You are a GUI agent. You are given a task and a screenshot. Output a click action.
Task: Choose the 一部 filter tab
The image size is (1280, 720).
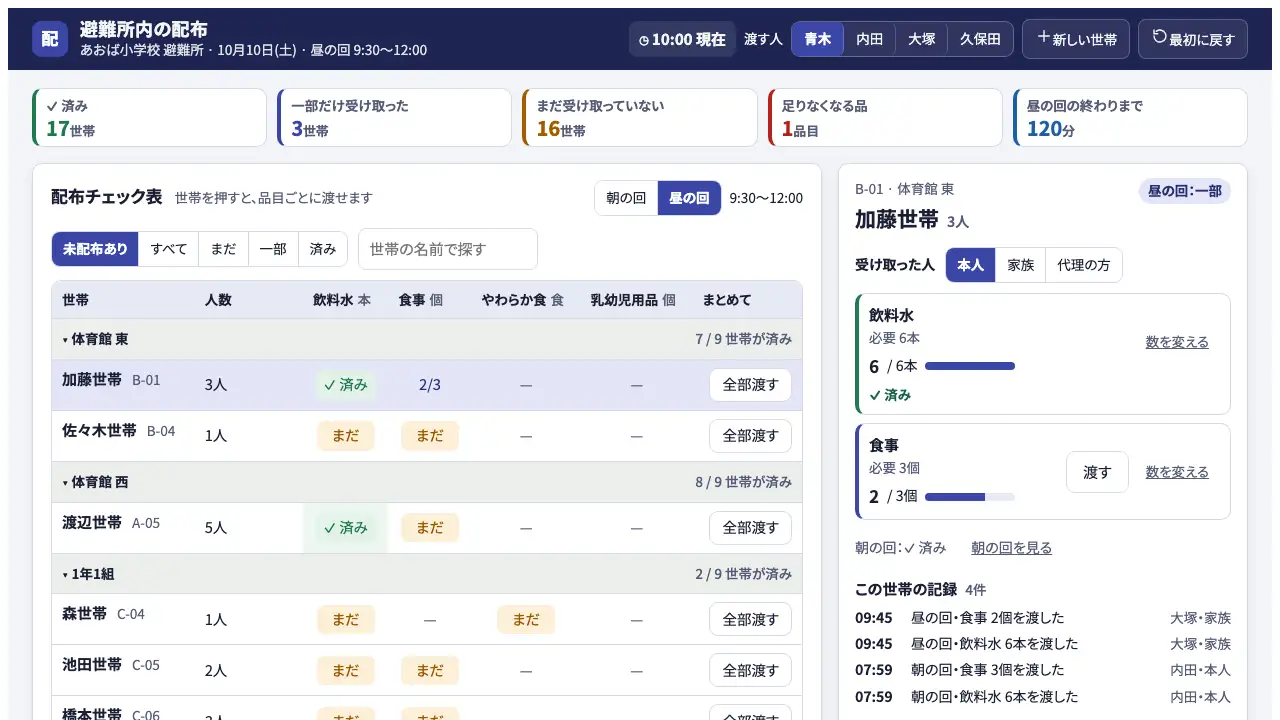point(273,249)
